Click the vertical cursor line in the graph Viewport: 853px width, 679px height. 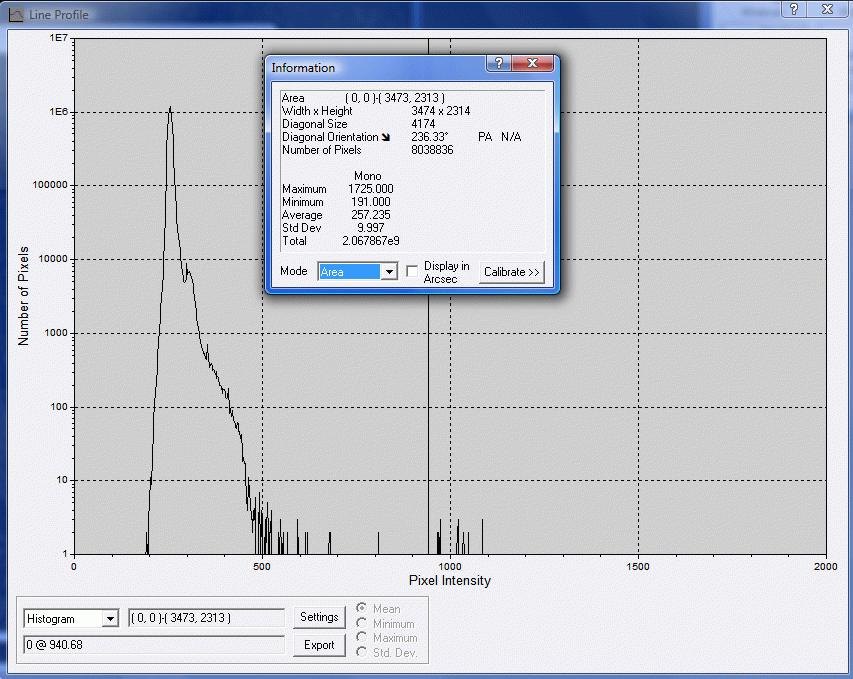click(429, 400)
